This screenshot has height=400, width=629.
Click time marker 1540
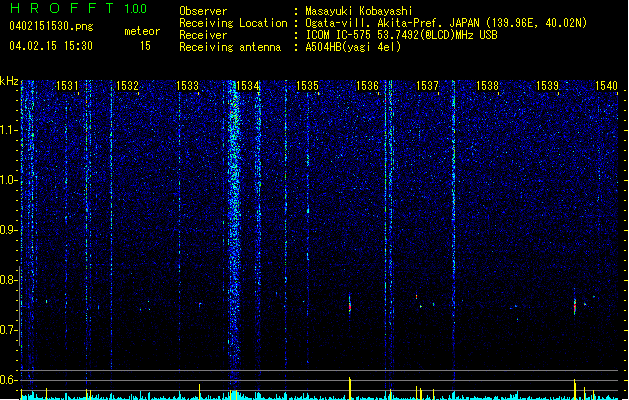pyautogui.click(x=607, y=86)
